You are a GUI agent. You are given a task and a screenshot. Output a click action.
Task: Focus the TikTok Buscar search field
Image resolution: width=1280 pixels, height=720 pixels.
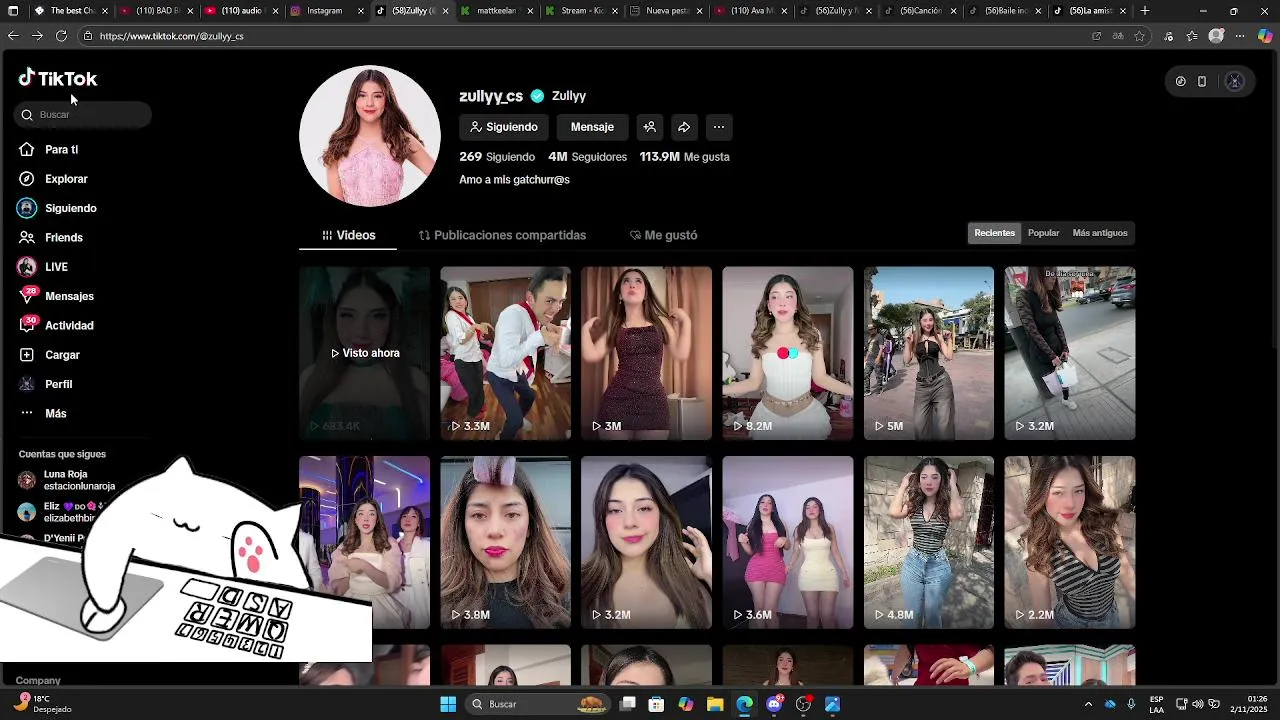(x=83, y=114)
